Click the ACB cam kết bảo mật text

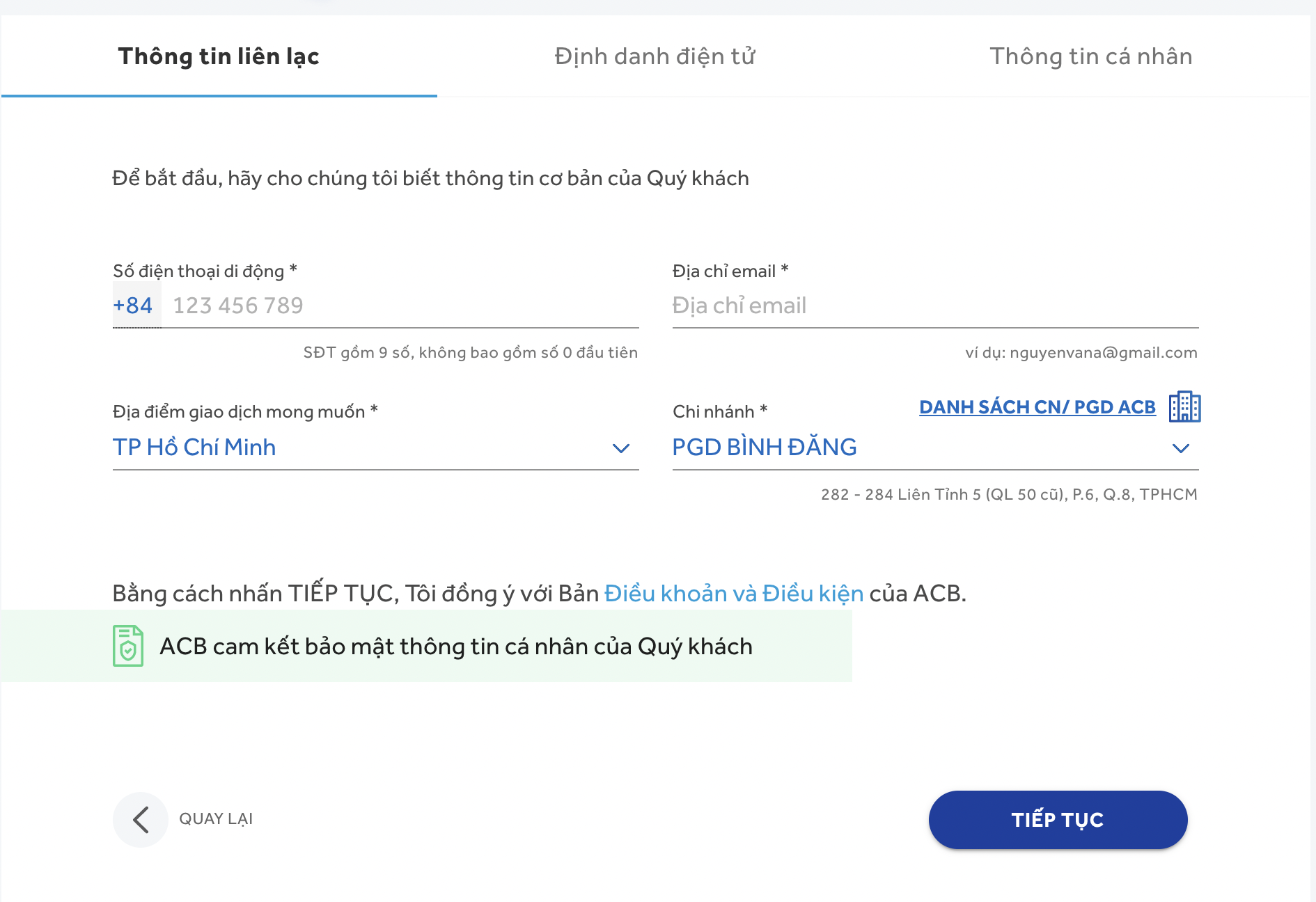(x=456, y=647)
